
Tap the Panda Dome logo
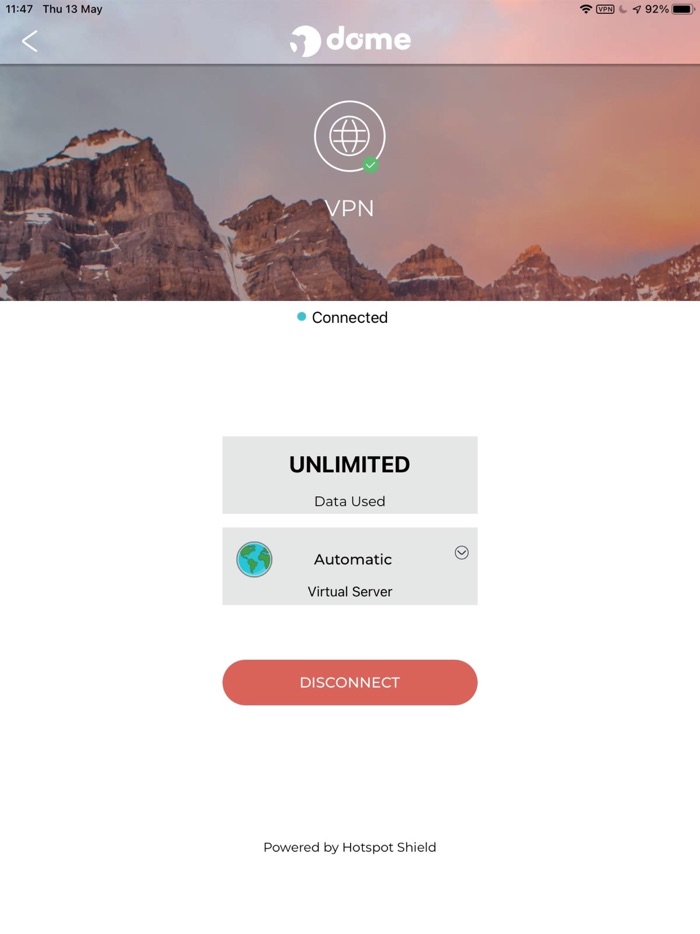350,41
